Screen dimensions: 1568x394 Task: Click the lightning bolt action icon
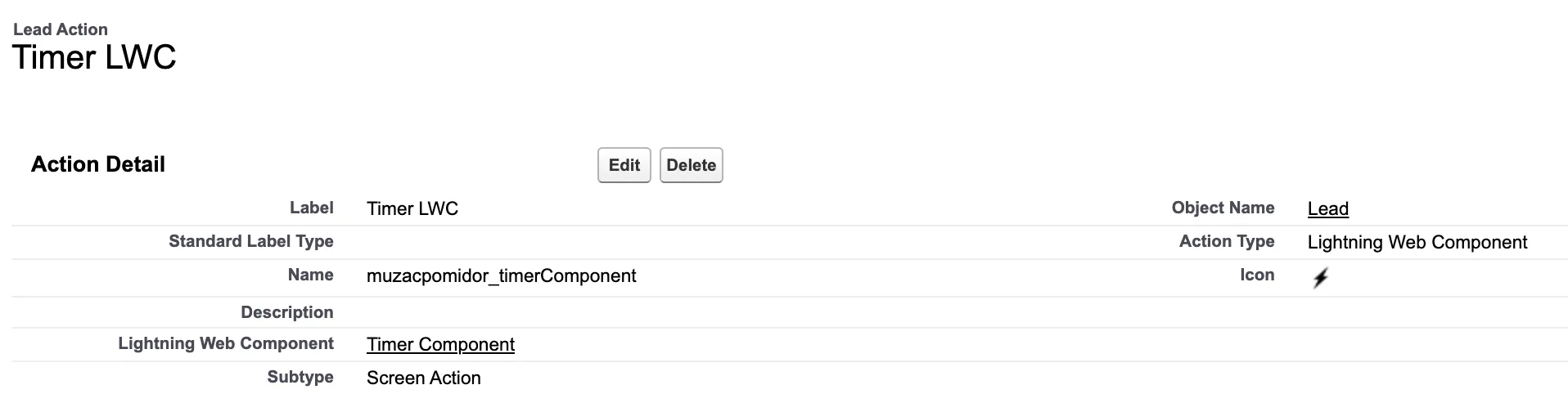1320,278
